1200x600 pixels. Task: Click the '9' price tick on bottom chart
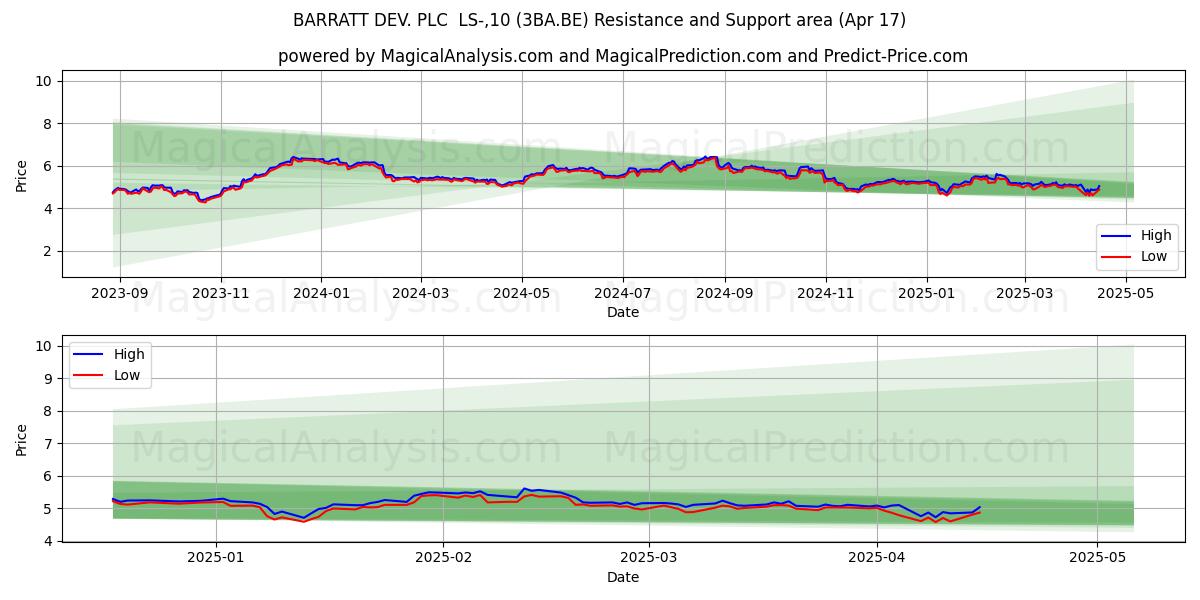click(49, 378)
